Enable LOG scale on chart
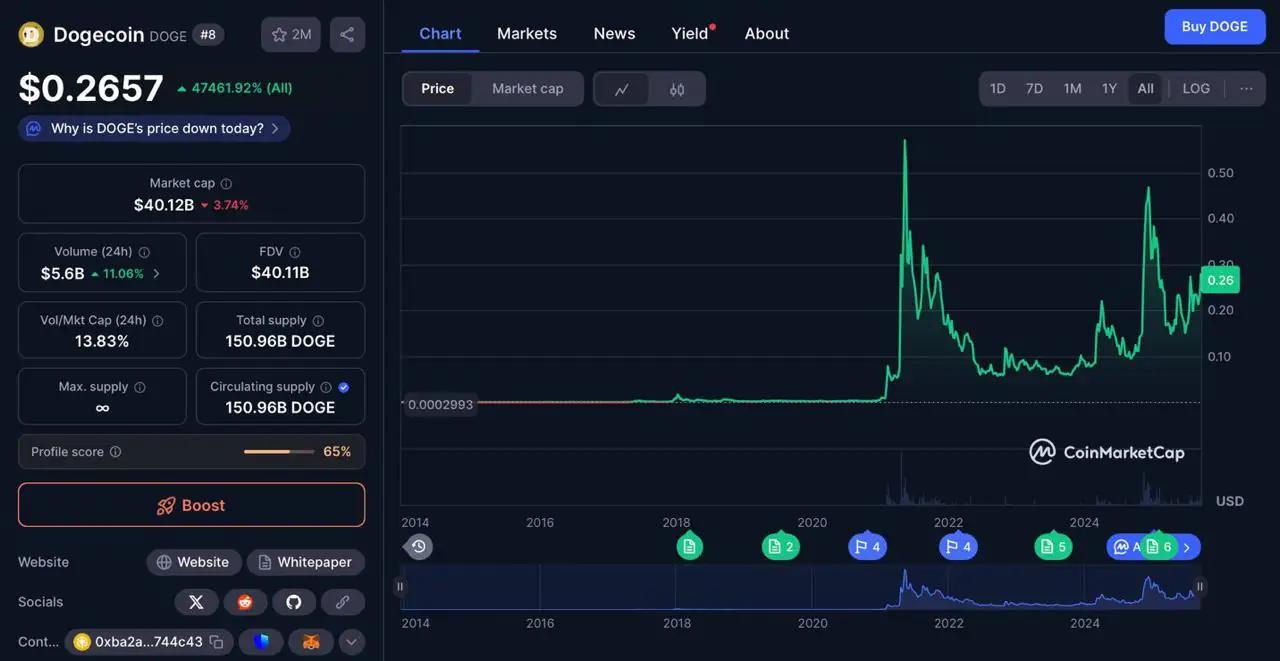Viewport: 1280px width, 661px height. click(x=1196, y=89)
